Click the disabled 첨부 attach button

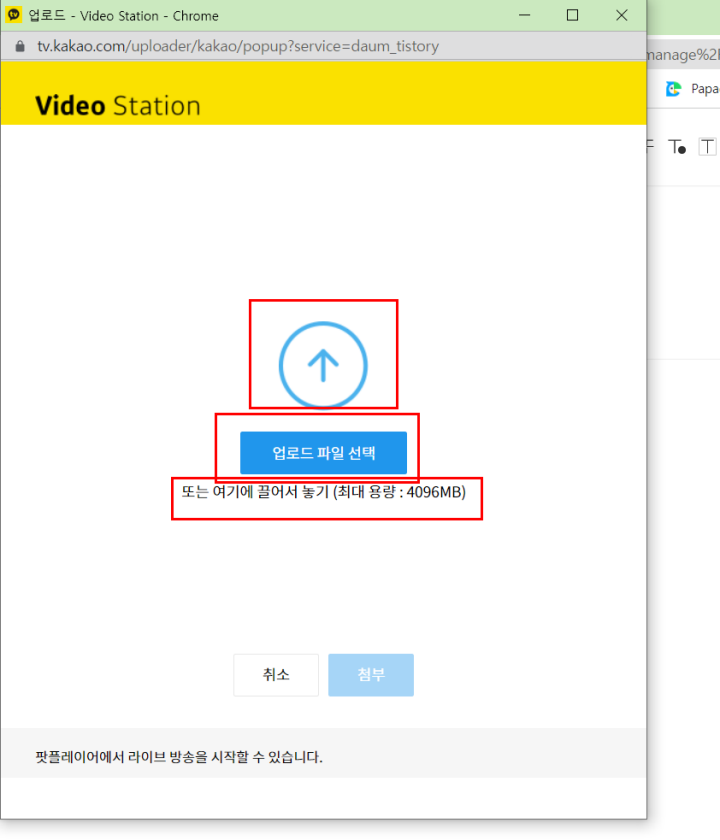[x=371, y=674]
